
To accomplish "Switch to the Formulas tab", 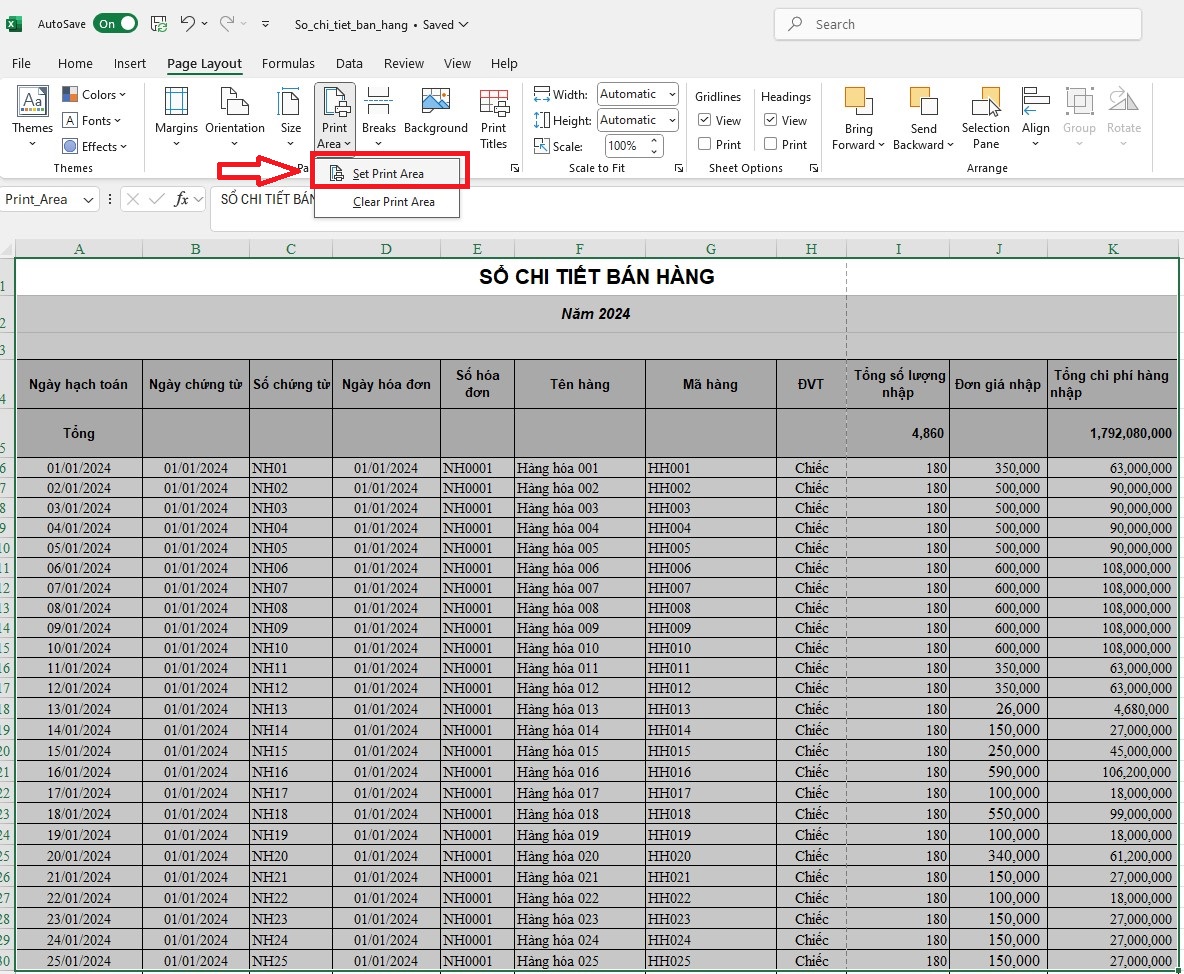I will (288, 63).
